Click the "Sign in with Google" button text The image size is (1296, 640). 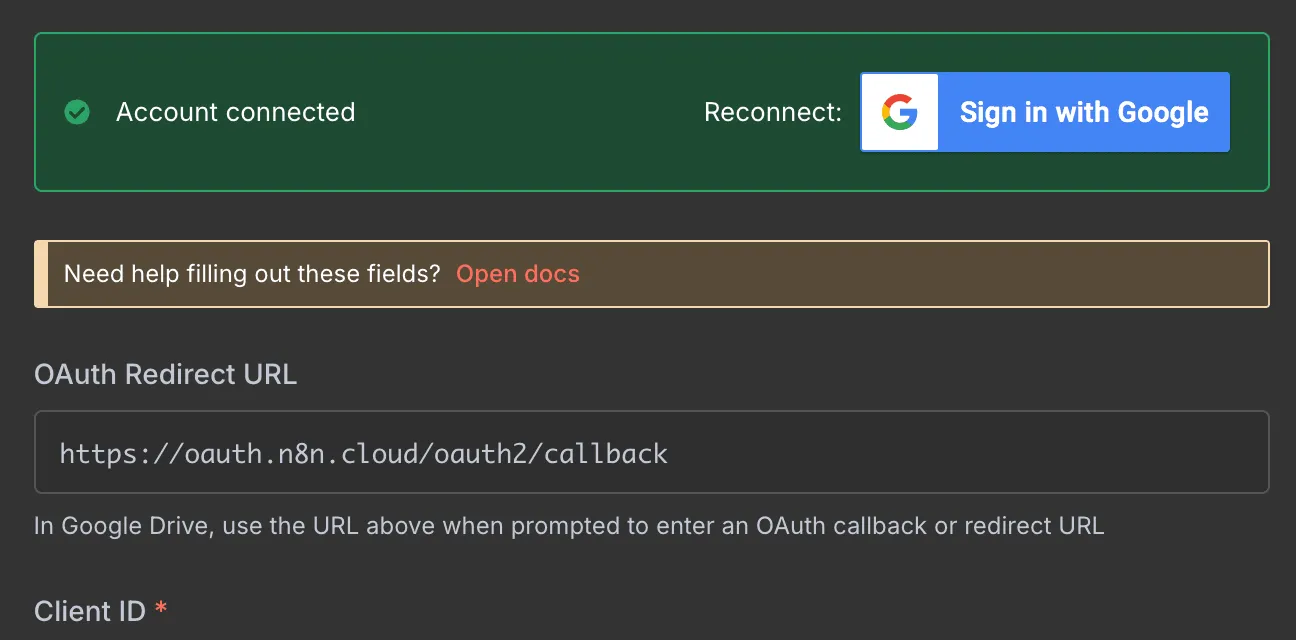[1082, 112]
